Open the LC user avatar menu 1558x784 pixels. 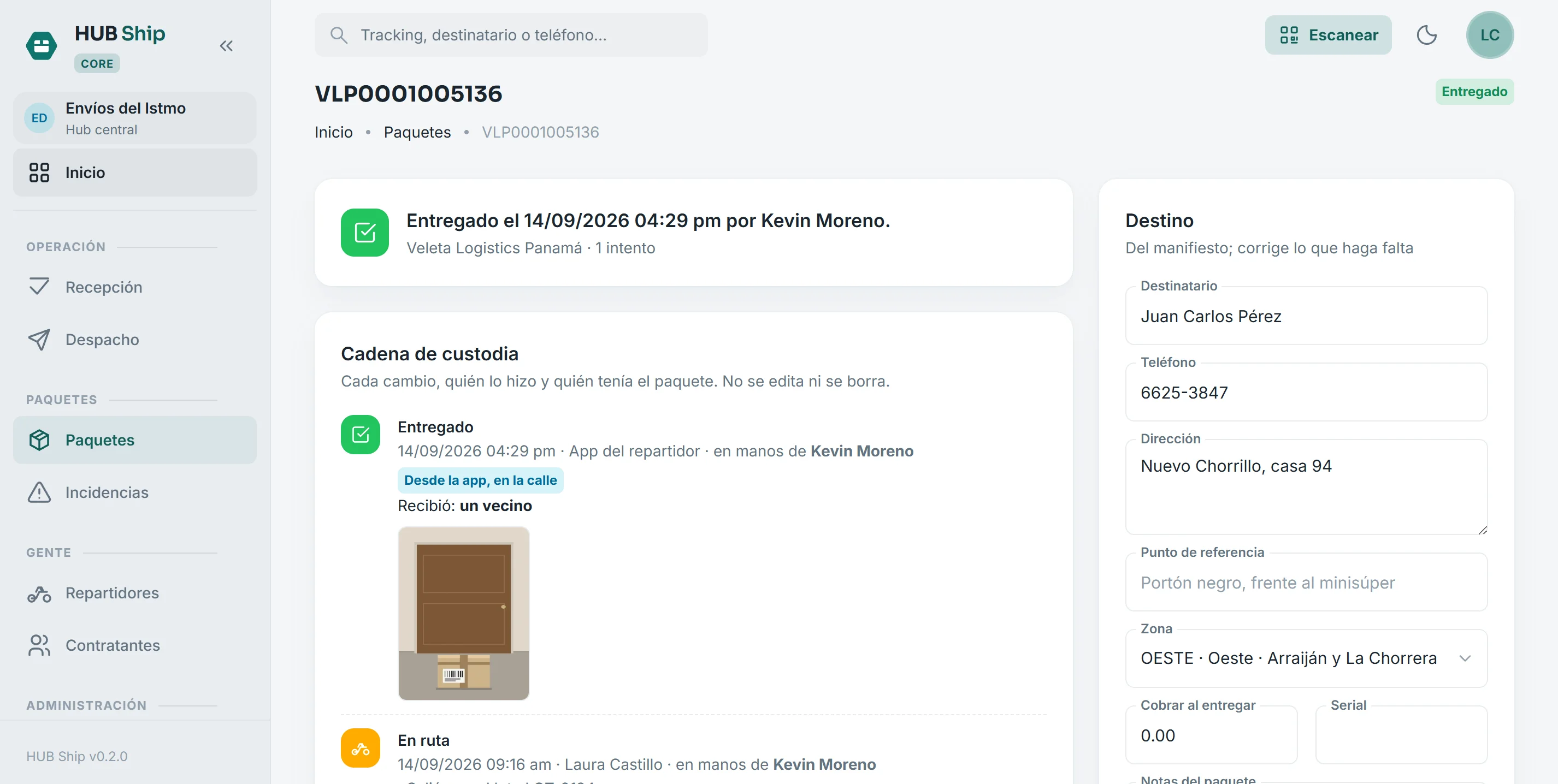[x=1490, y=35]
